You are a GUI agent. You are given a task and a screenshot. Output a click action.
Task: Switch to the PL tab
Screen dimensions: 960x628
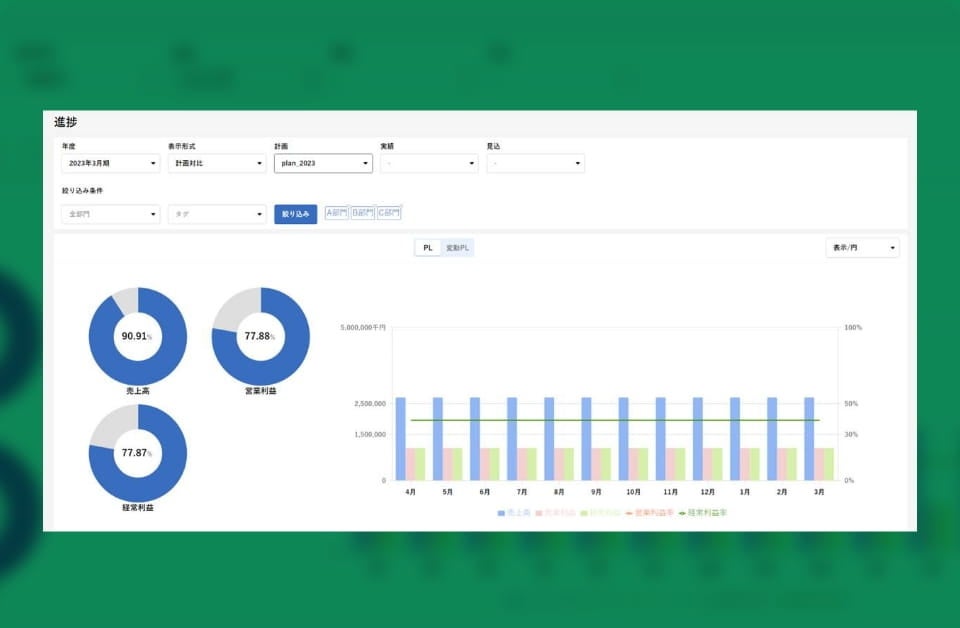click(x=428, y=248)
